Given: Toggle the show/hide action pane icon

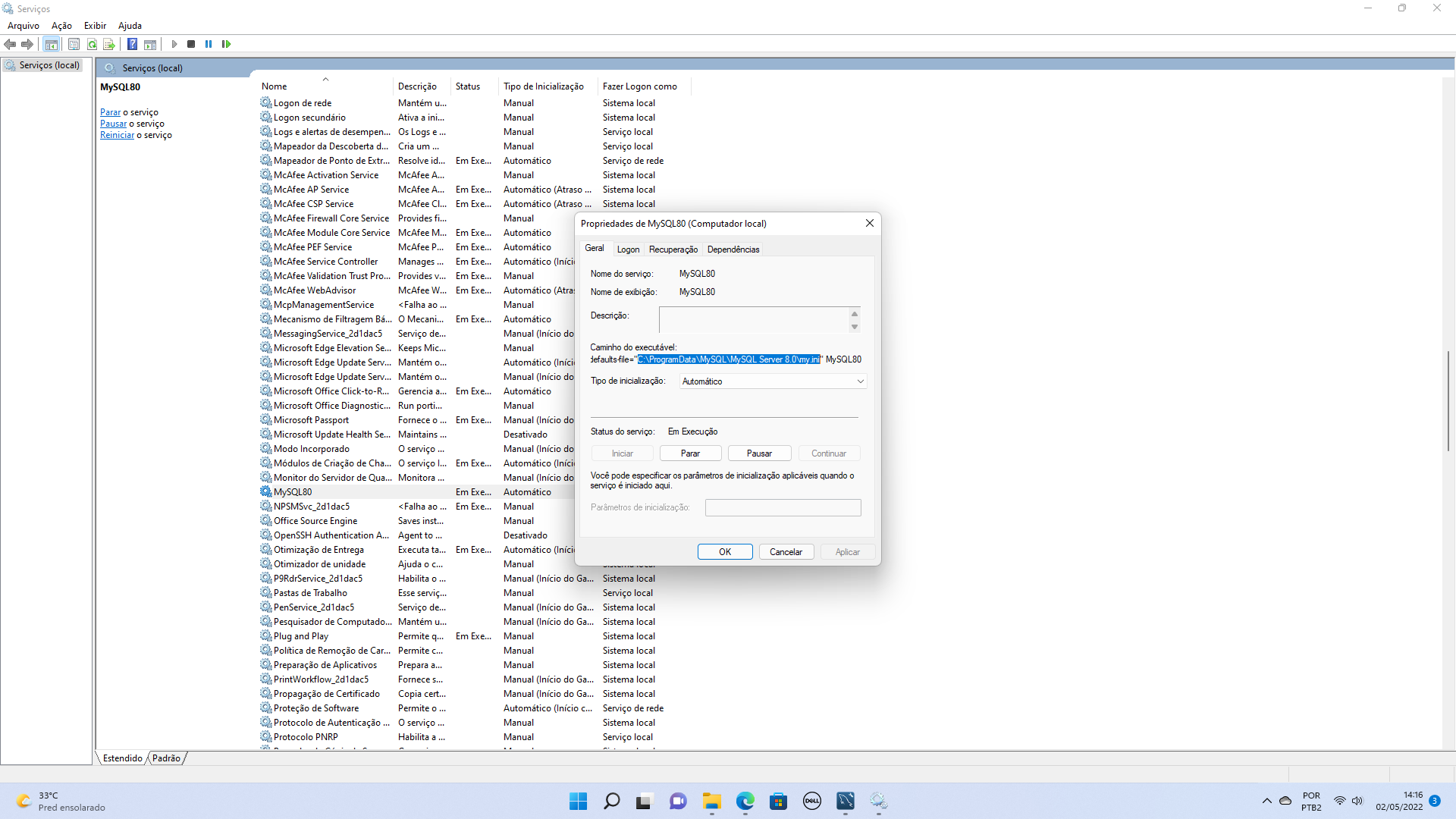Looking at the screenshot, I should pos(150,44).
